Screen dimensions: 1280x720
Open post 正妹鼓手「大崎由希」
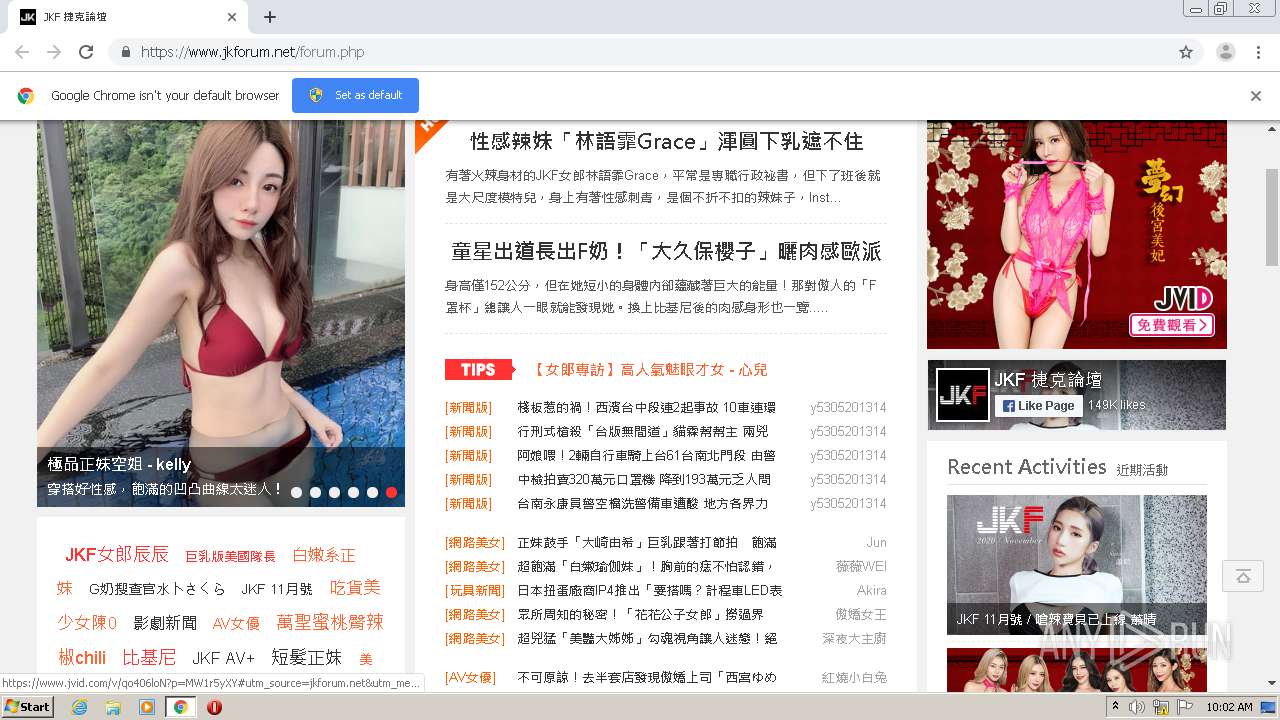click(647, 543)
